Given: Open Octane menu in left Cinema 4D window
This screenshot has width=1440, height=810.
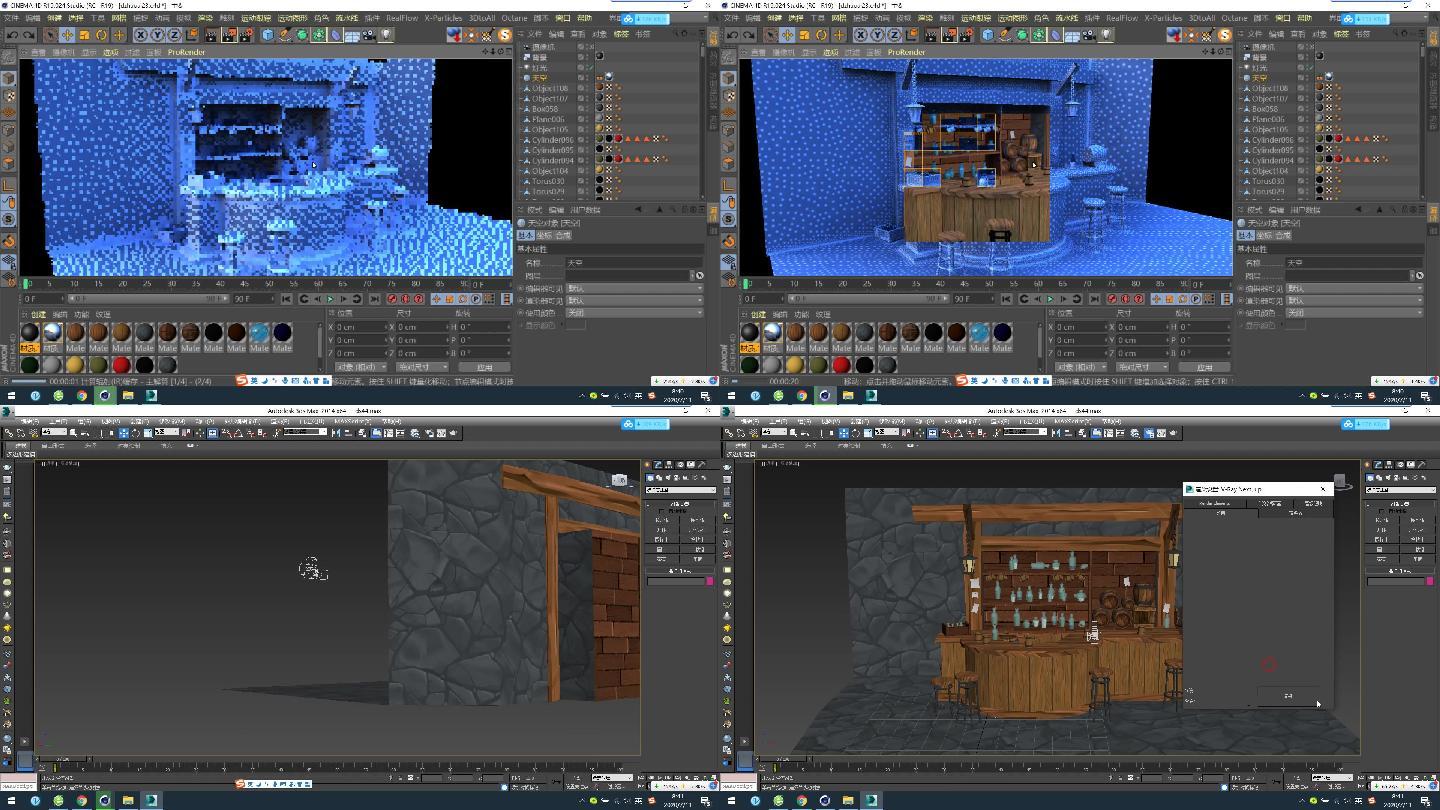Looking at the screenshot, I should (514, 17).
